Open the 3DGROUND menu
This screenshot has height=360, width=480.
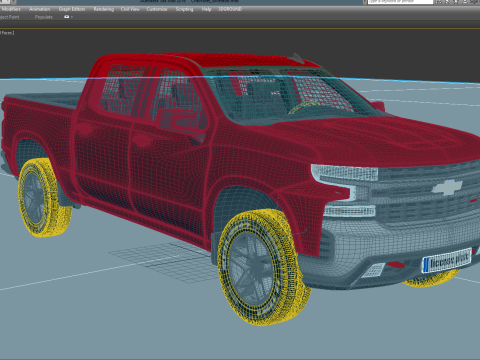(x=230, y=9)
